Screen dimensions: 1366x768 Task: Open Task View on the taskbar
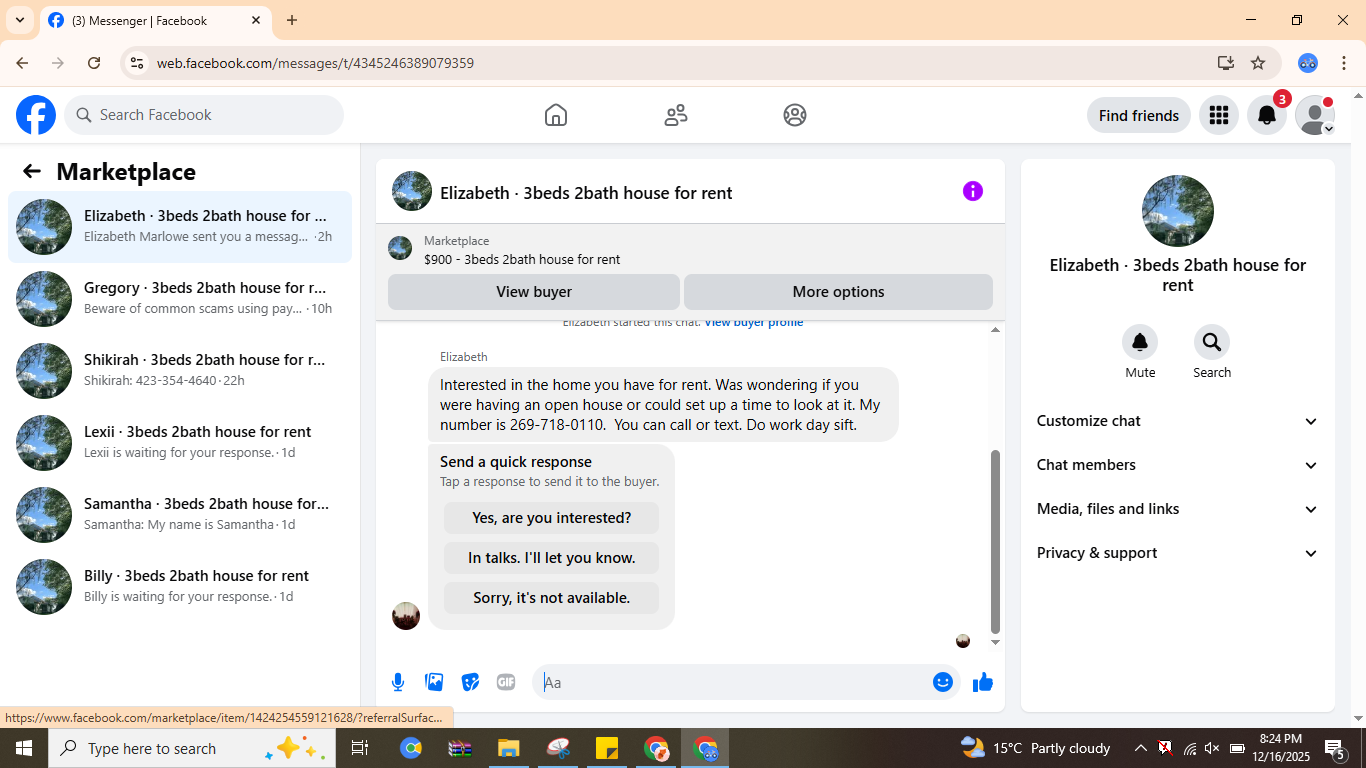[x=360, y=748]
